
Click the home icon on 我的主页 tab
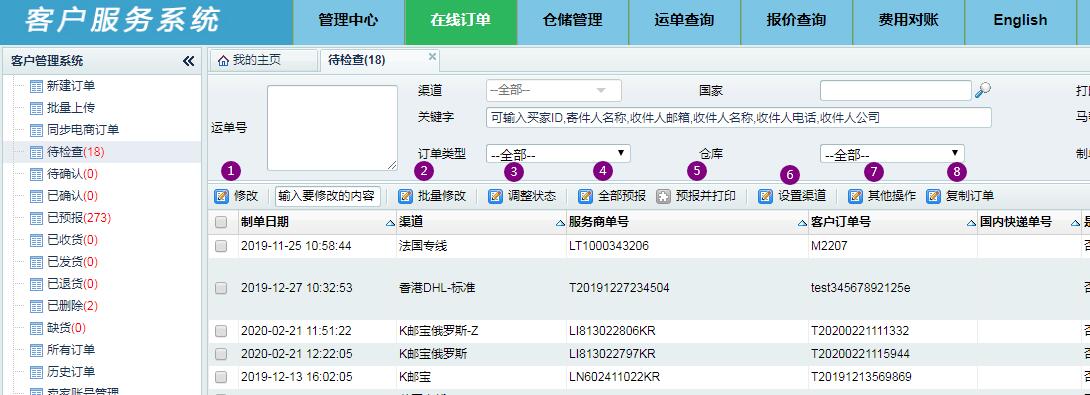point(222,61)
